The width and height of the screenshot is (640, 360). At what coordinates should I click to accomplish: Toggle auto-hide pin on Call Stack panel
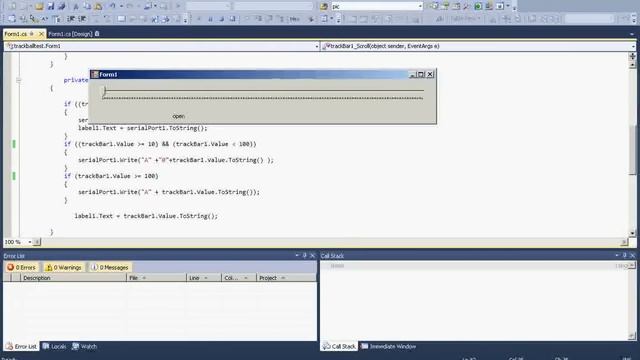click(624, 256)
